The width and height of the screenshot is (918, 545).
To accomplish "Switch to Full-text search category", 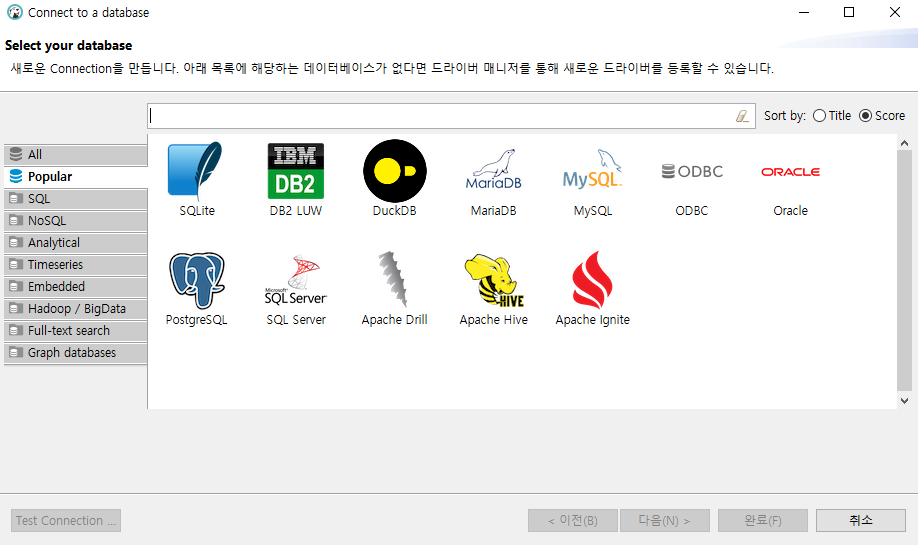I will click(x=76, y=331).
